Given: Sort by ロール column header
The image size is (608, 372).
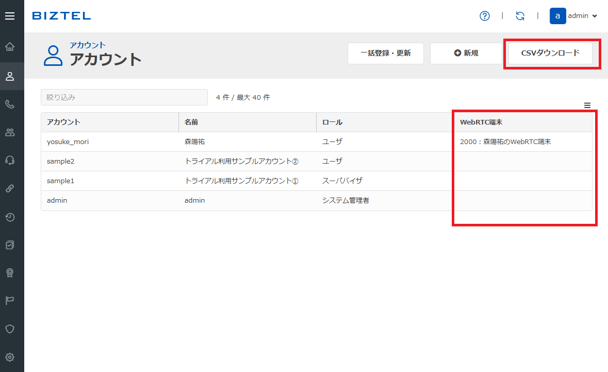Looking at the screenshot, I should (385, 122).
